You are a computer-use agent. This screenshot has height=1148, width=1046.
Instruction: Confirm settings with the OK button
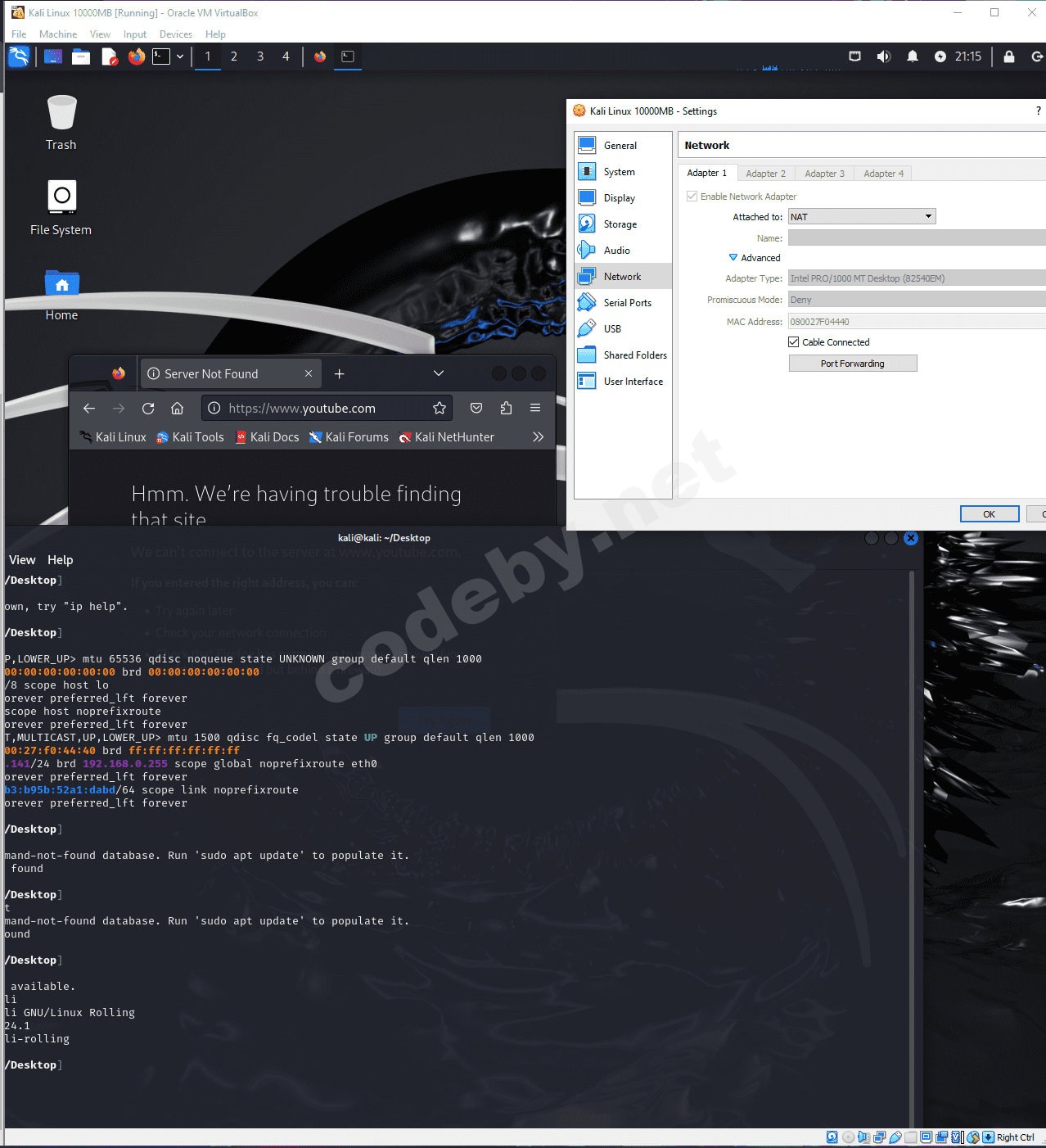(x=989, y=514)
